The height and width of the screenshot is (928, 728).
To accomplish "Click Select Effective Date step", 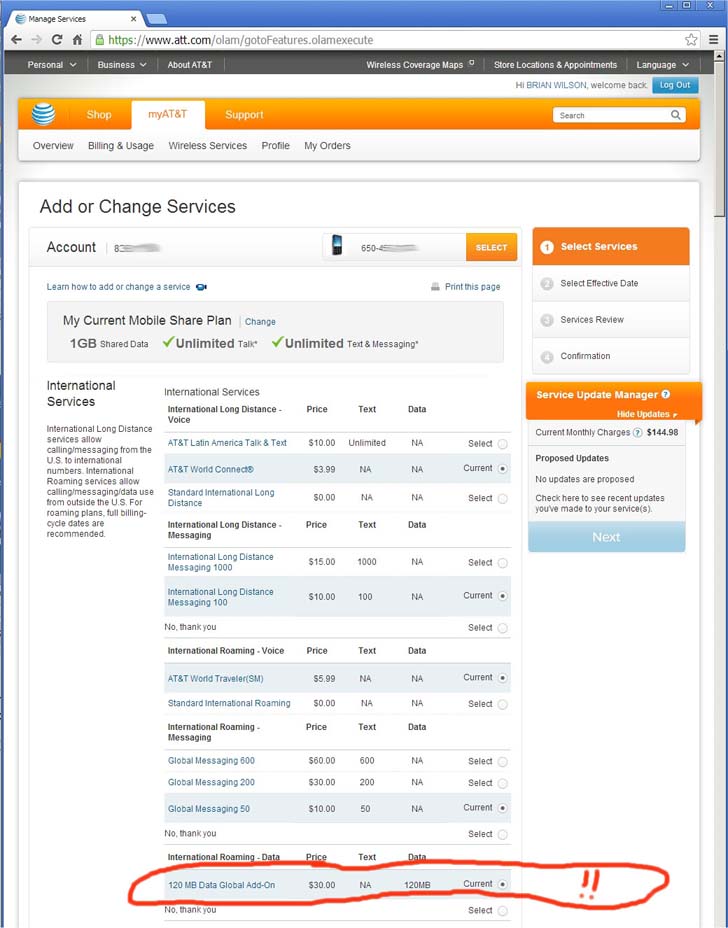I will (x=611, y=283).
